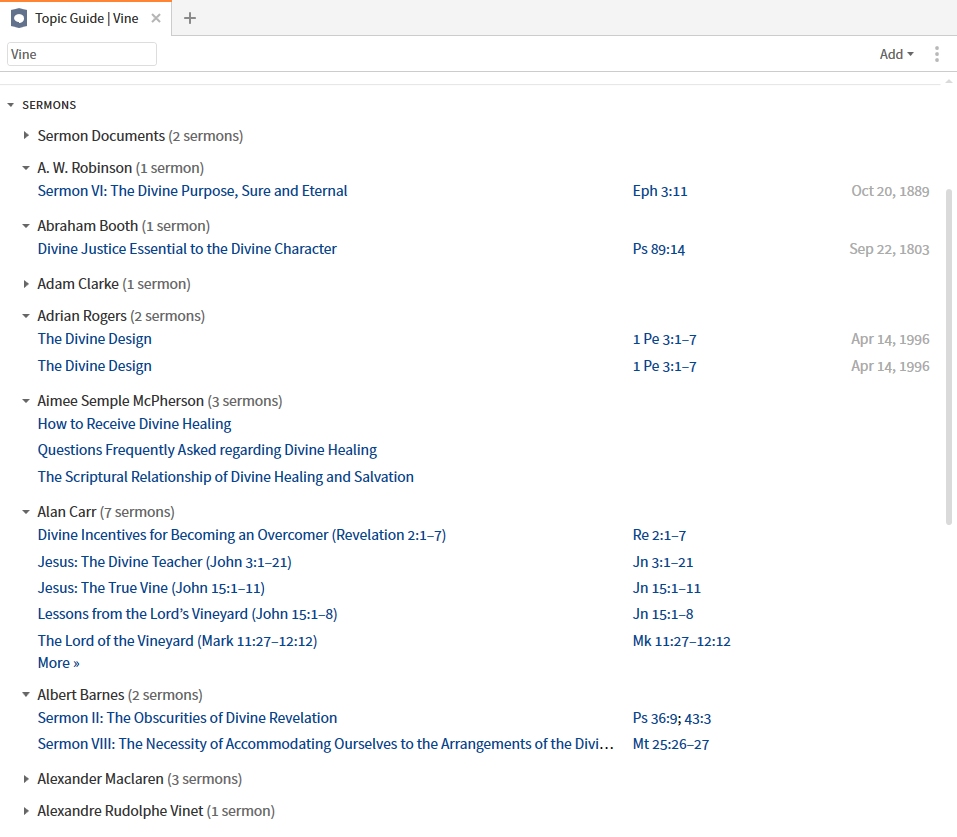
Task: Click Oct 20, 1889 date
Action: pyautogui.click(x=890, y=191)
